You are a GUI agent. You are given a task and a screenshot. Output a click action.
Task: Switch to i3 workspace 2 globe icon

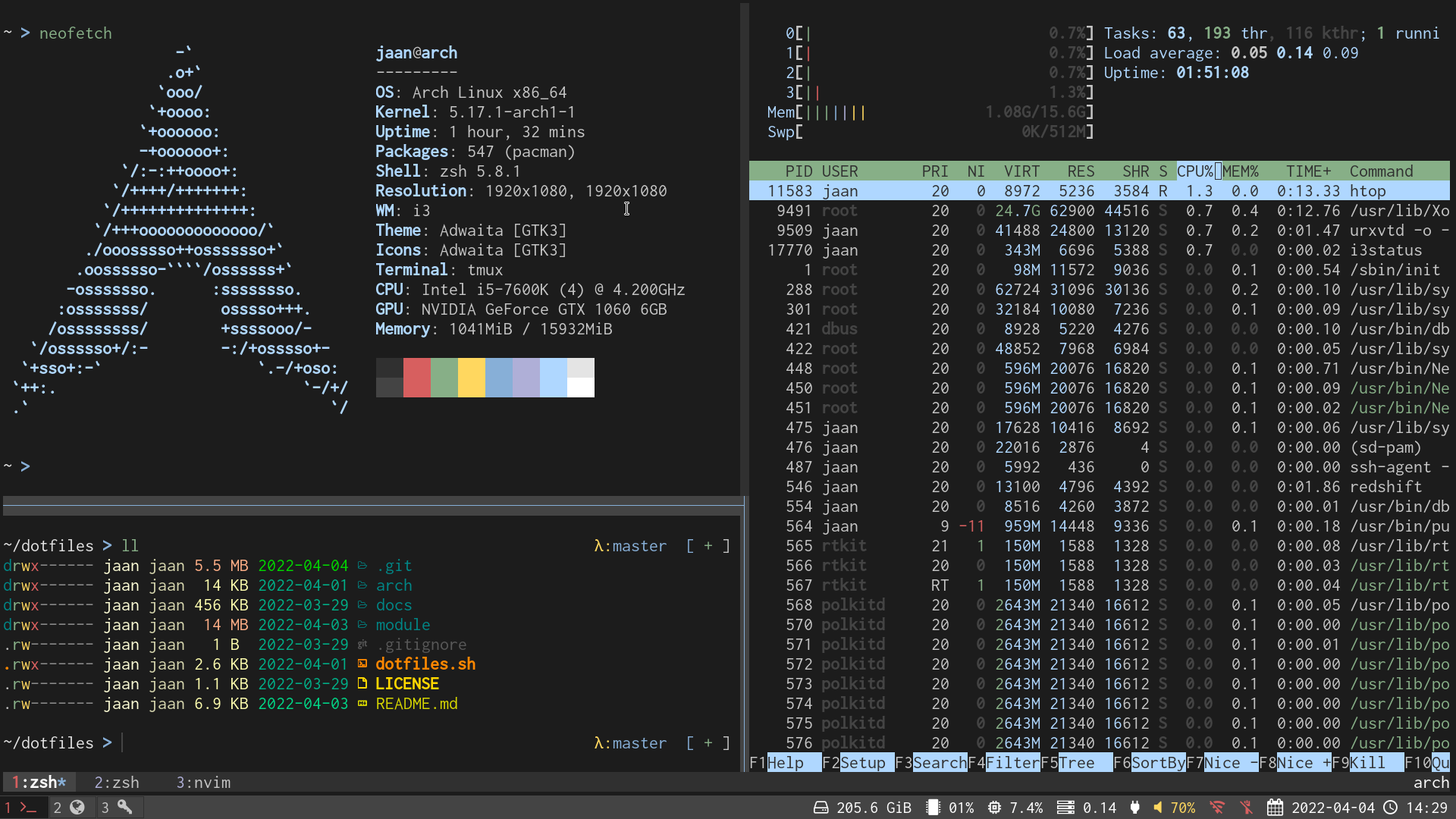77,808
